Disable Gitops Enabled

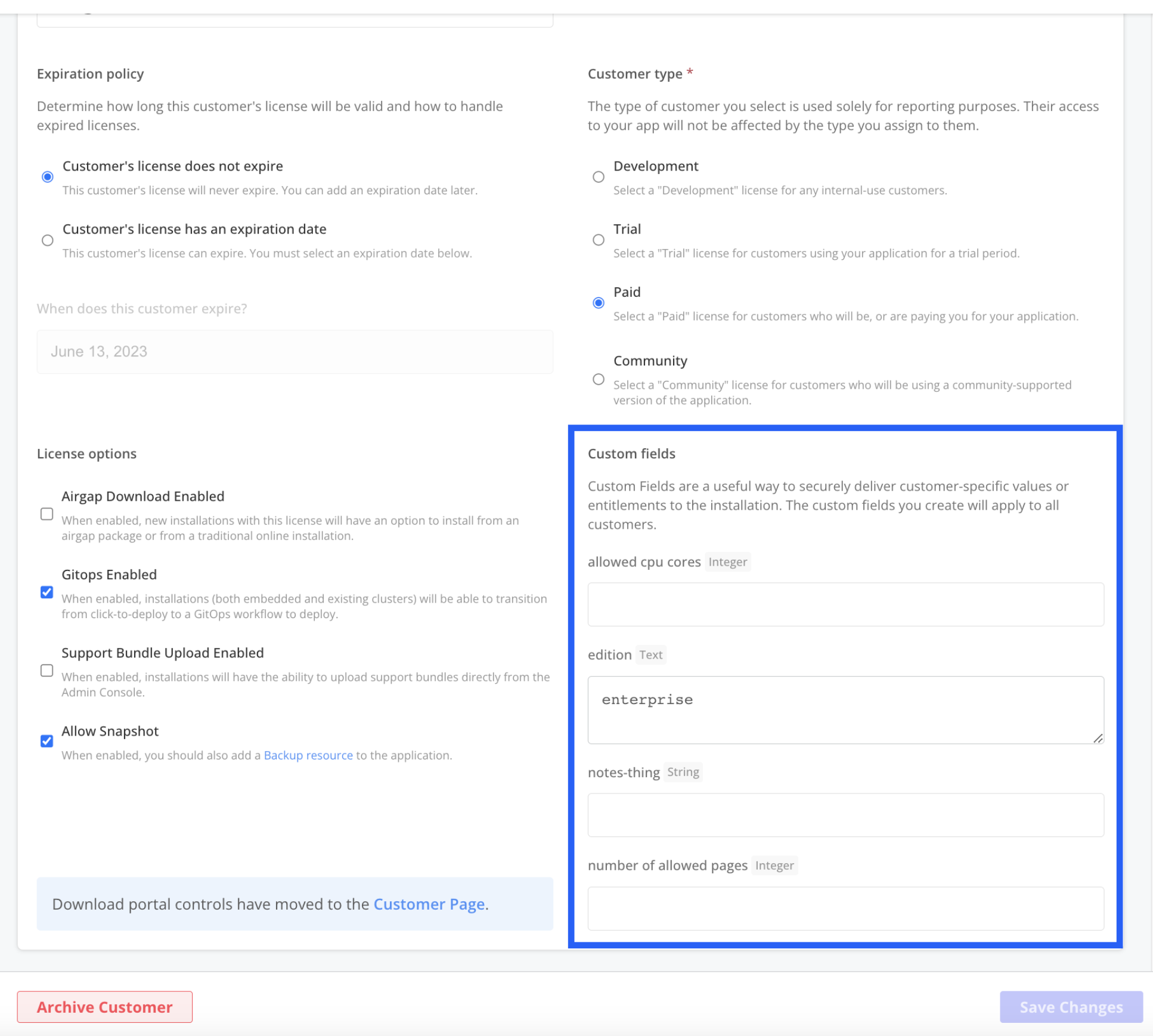tap(47, 593)
